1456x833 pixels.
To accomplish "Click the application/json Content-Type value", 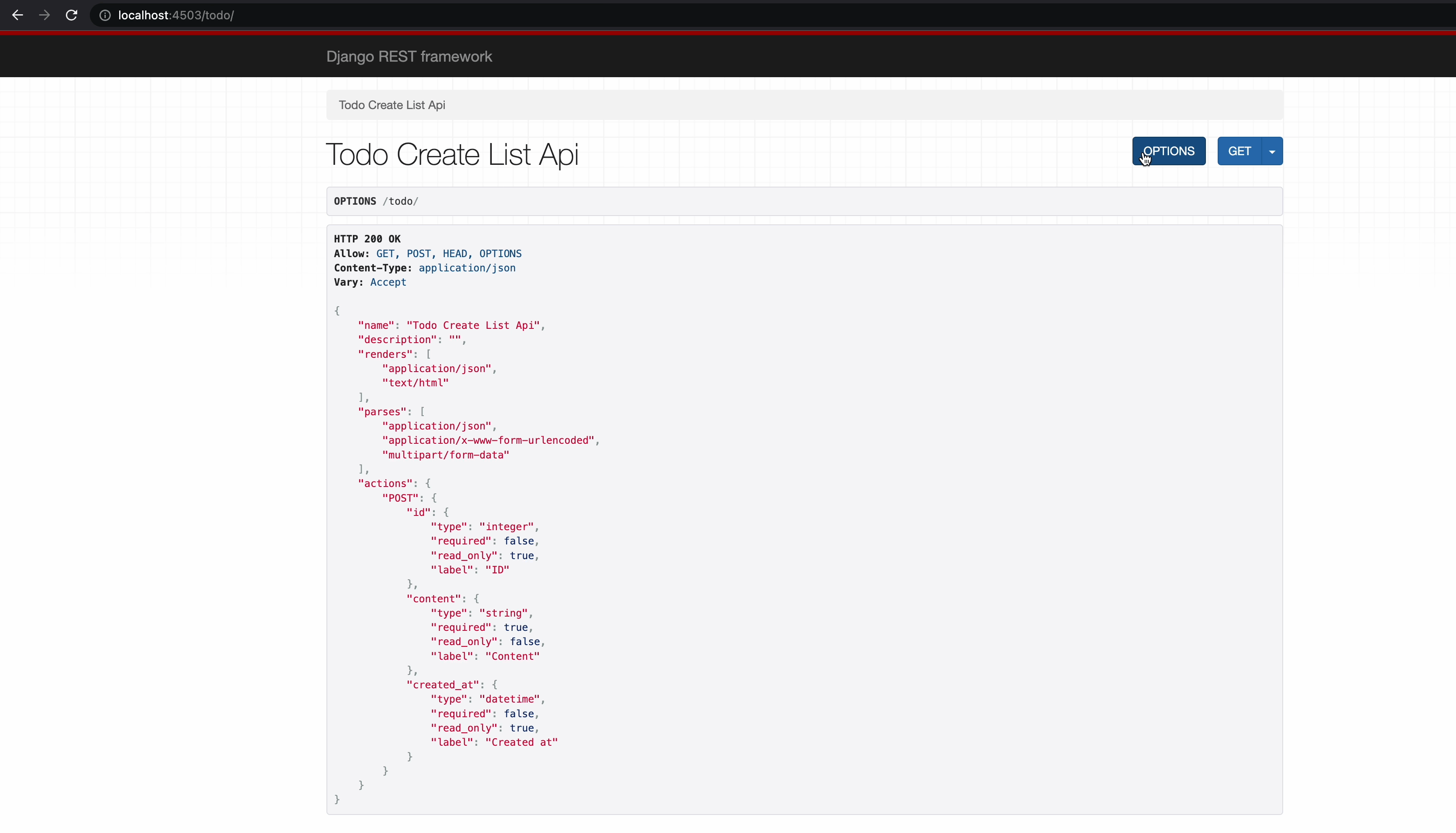I will point(467,268).
